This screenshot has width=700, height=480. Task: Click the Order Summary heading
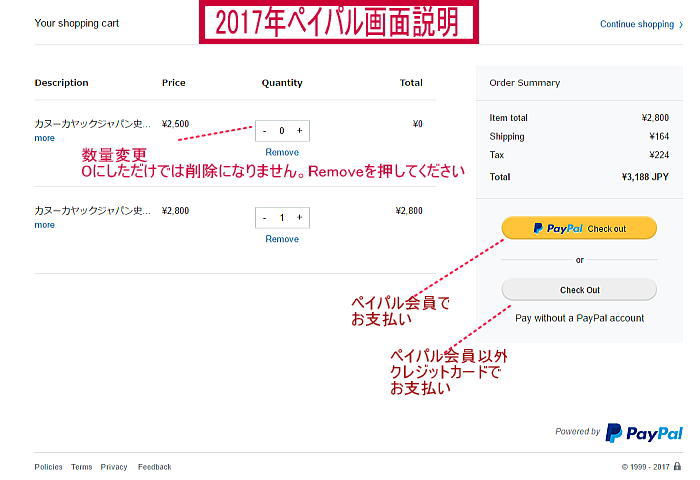pos(525,83)
